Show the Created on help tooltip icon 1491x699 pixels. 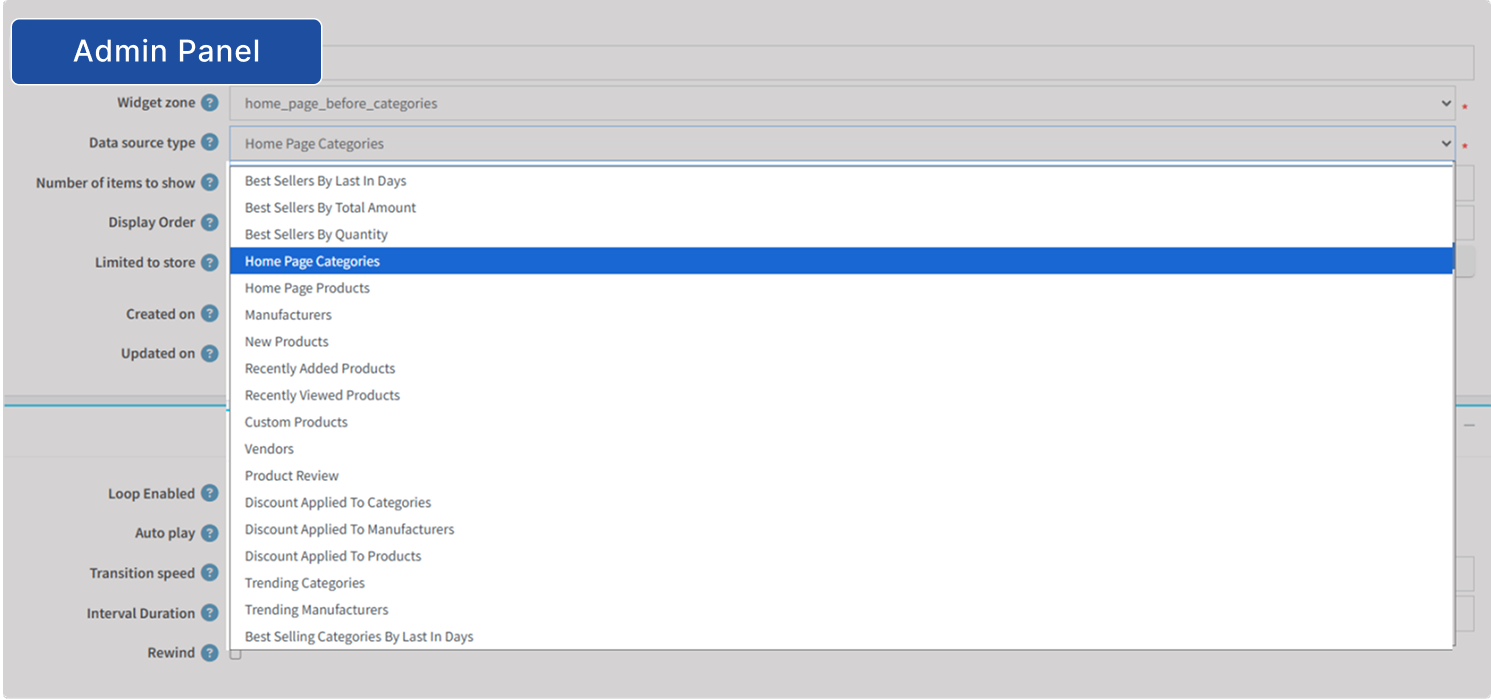[x=209, y=314]
